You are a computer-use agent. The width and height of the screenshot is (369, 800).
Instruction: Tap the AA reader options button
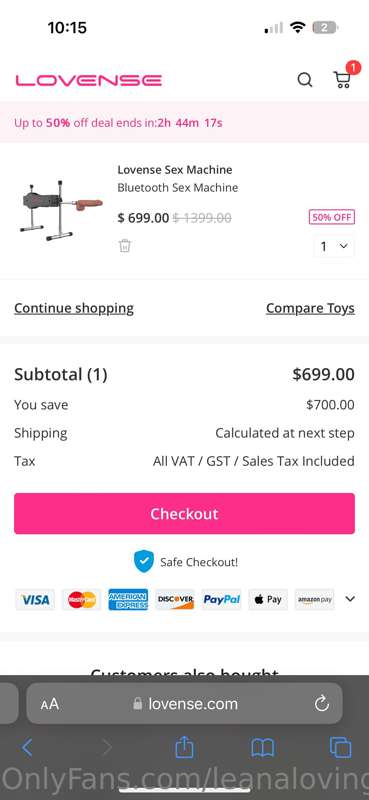coord(50,705)
